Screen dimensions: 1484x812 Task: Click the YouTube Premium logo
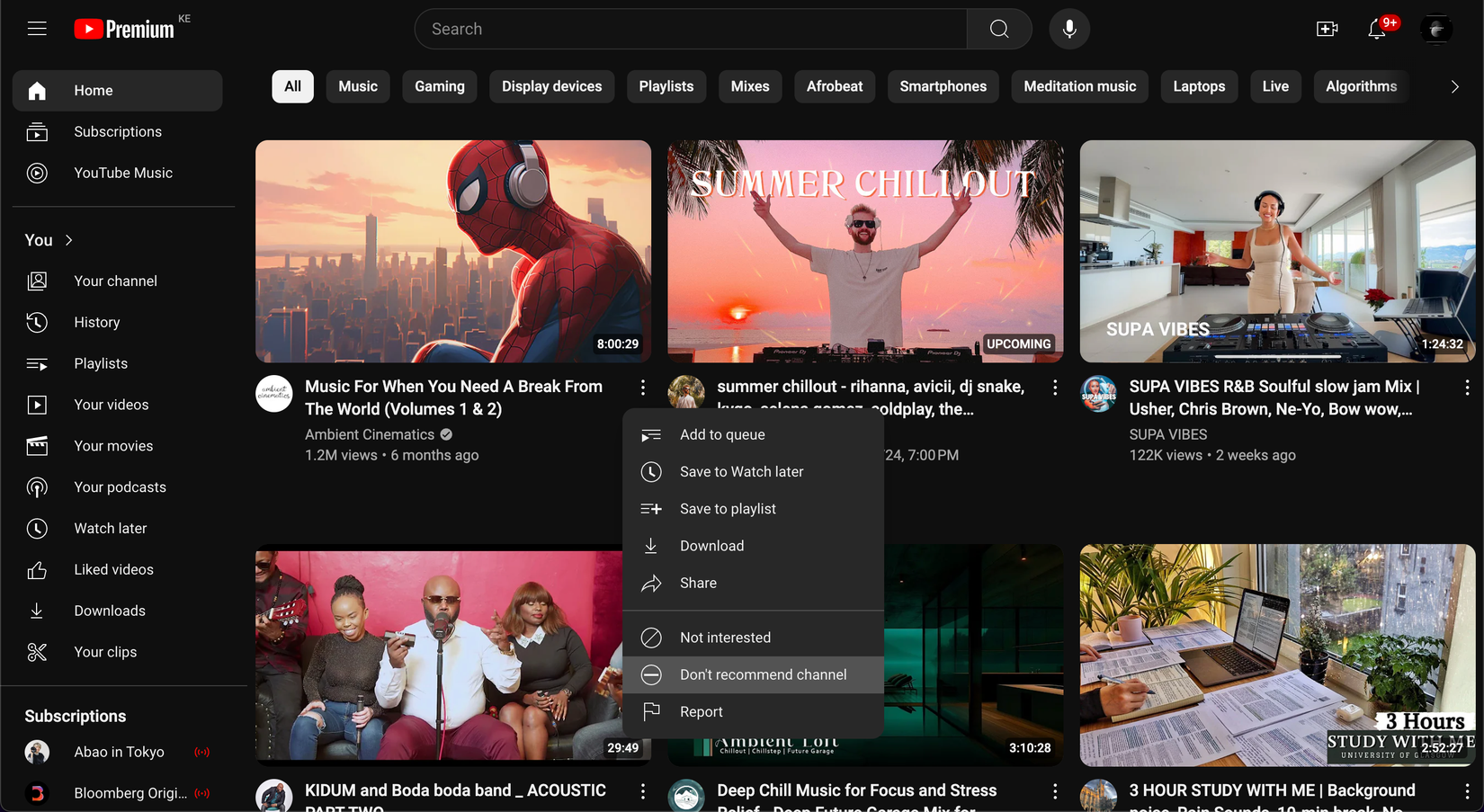126,27
